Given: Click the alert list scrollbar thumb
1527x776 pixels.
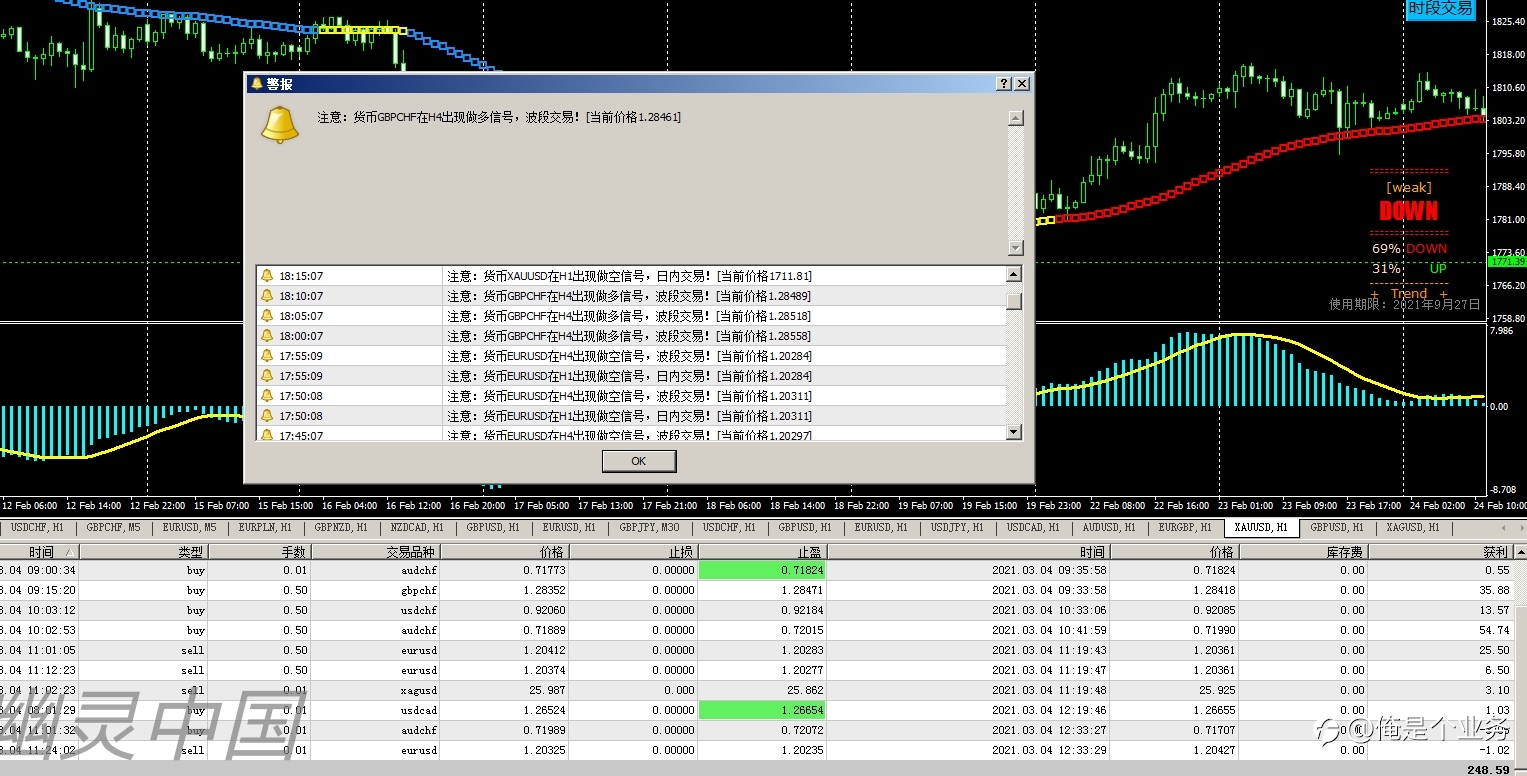Looking at the screenshot, I should (x=1014, y=301).
